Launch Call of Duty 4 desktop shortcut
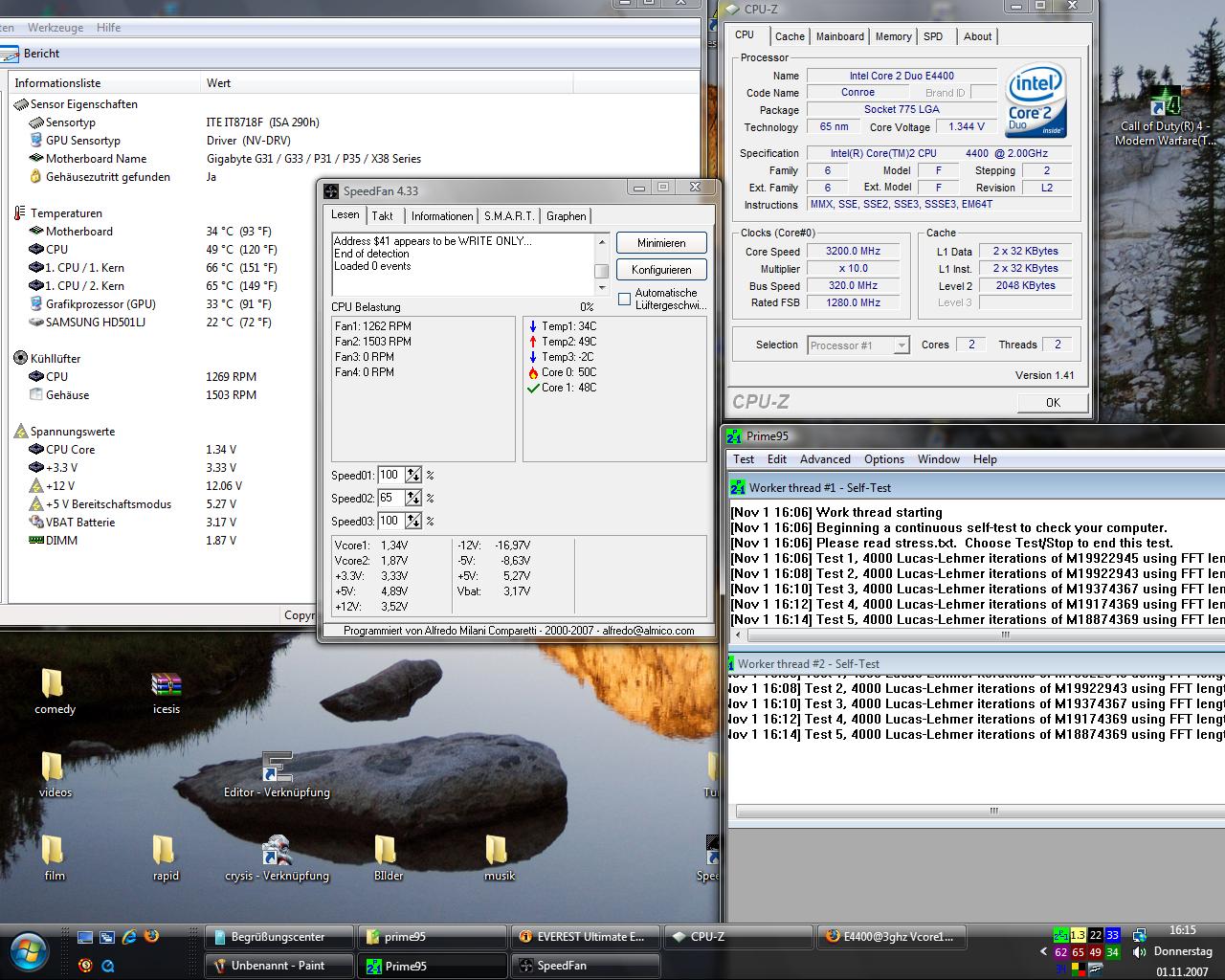Screen dimensions: 1225x980 [1165, 117]
